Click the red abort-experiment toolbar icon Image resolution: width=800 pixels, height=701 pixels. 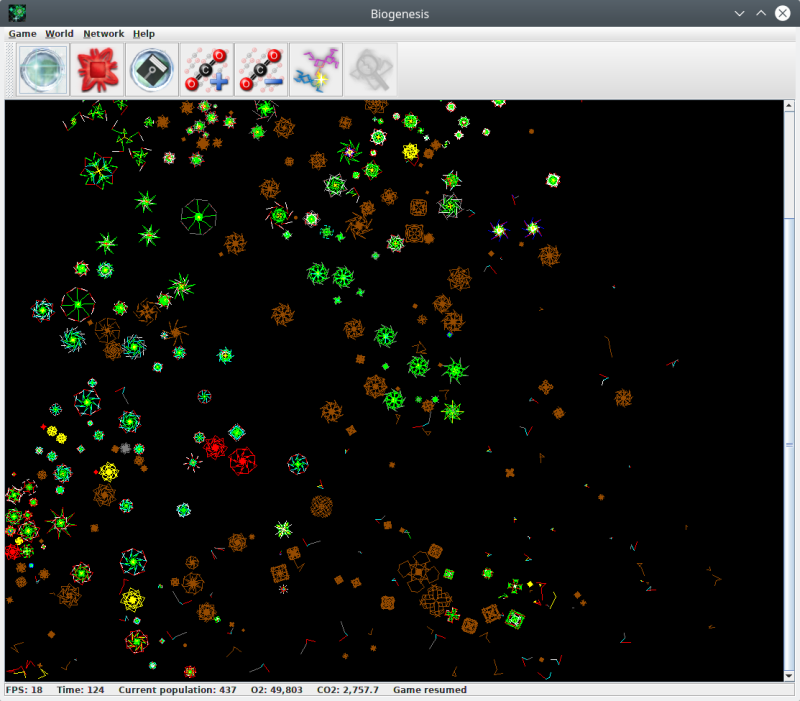[97, 68]
